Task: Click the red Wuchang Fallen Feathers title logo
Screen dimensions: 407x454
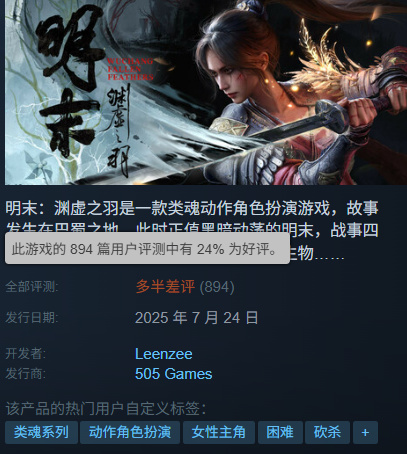Action: coord(130,69)
